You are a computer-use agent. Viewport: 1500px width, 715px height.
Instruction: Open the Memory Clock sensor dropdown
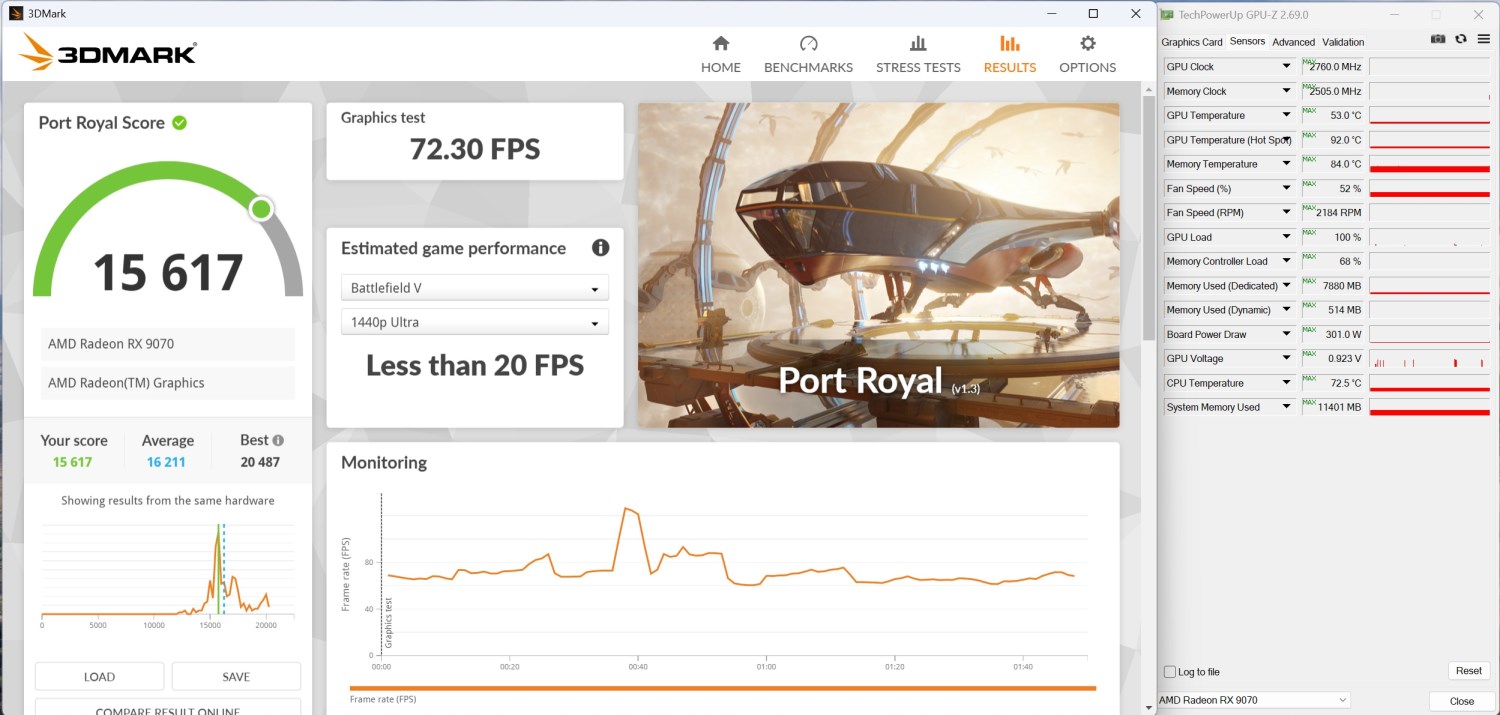pyautogui.click(x=1287, y=91)
